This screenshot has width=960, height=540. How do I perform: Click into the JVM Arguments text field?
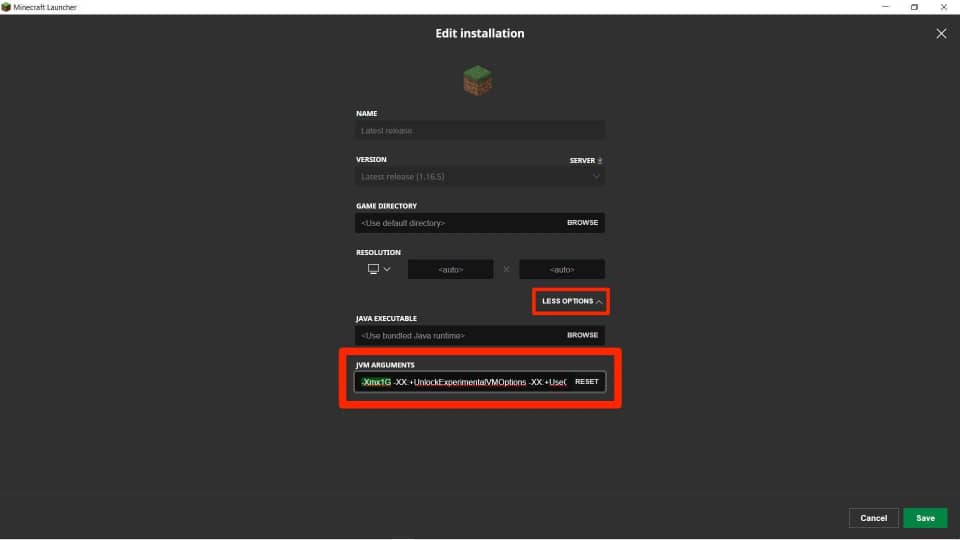pyautogui.click(x=463, y=382)
